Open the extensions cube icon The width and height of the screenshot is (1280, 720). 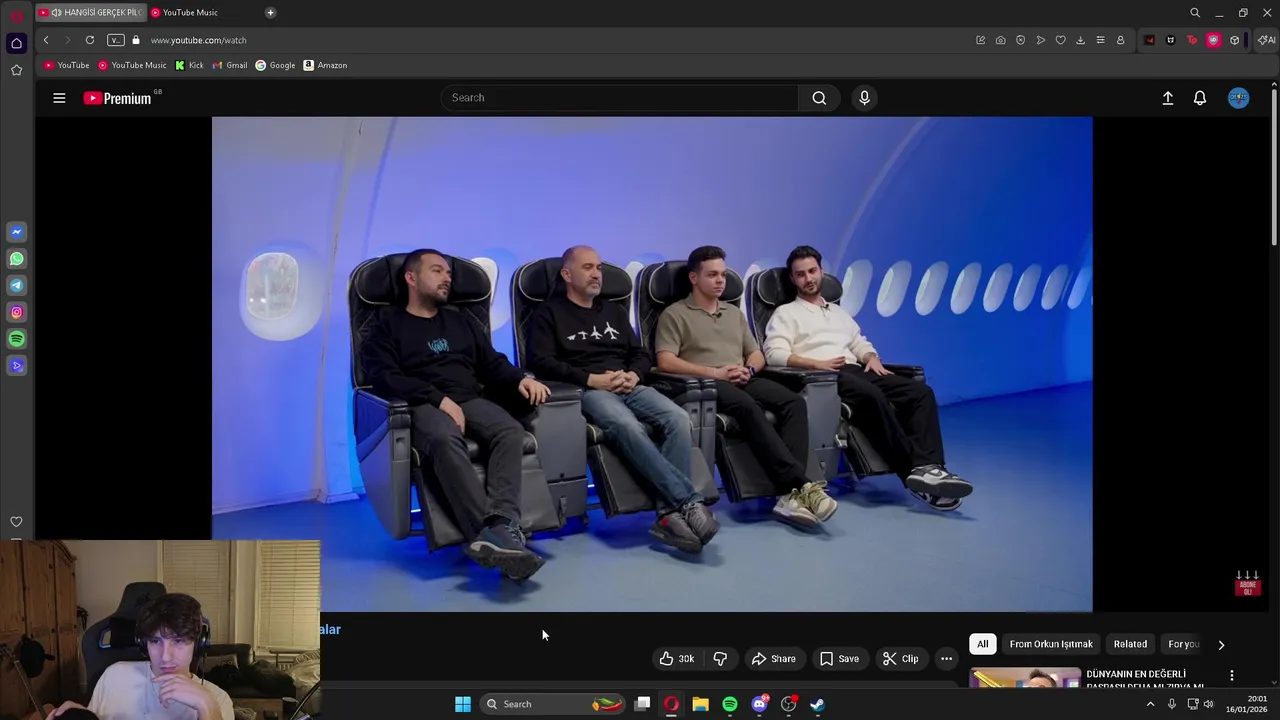click(1235, 40)
